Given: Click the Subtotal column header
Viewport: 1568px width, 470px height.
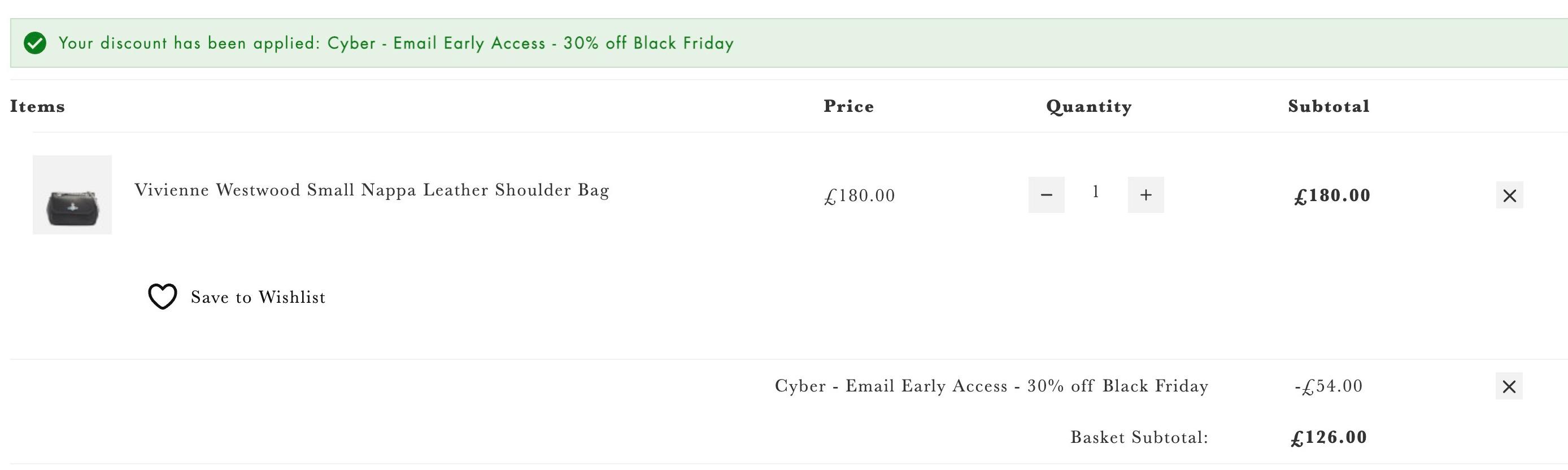Looking at the screenshot, I should click(x=1329, y=107).
